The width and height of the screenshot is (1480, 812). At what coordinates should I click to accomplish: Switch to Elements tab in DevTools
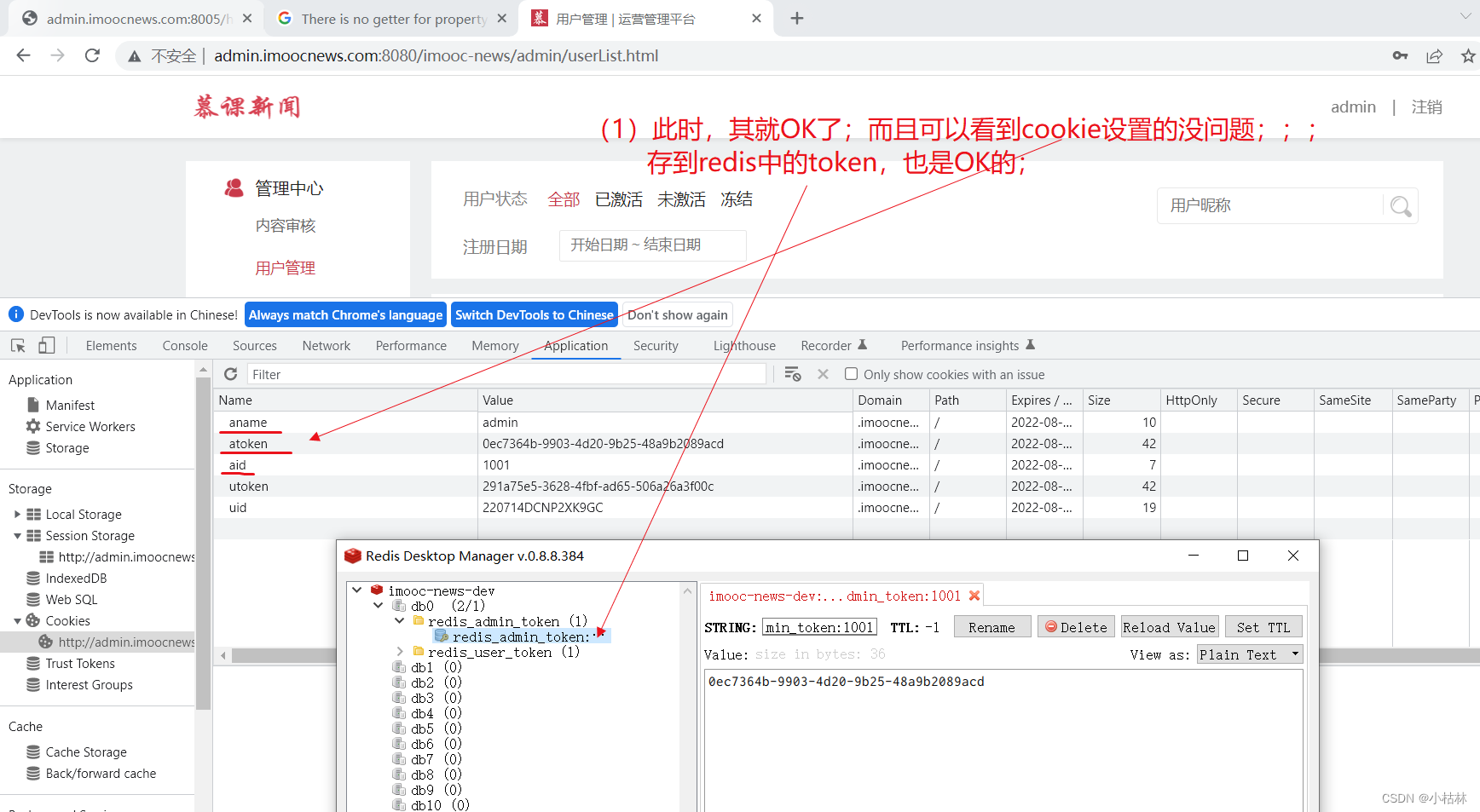coord(111,346)
